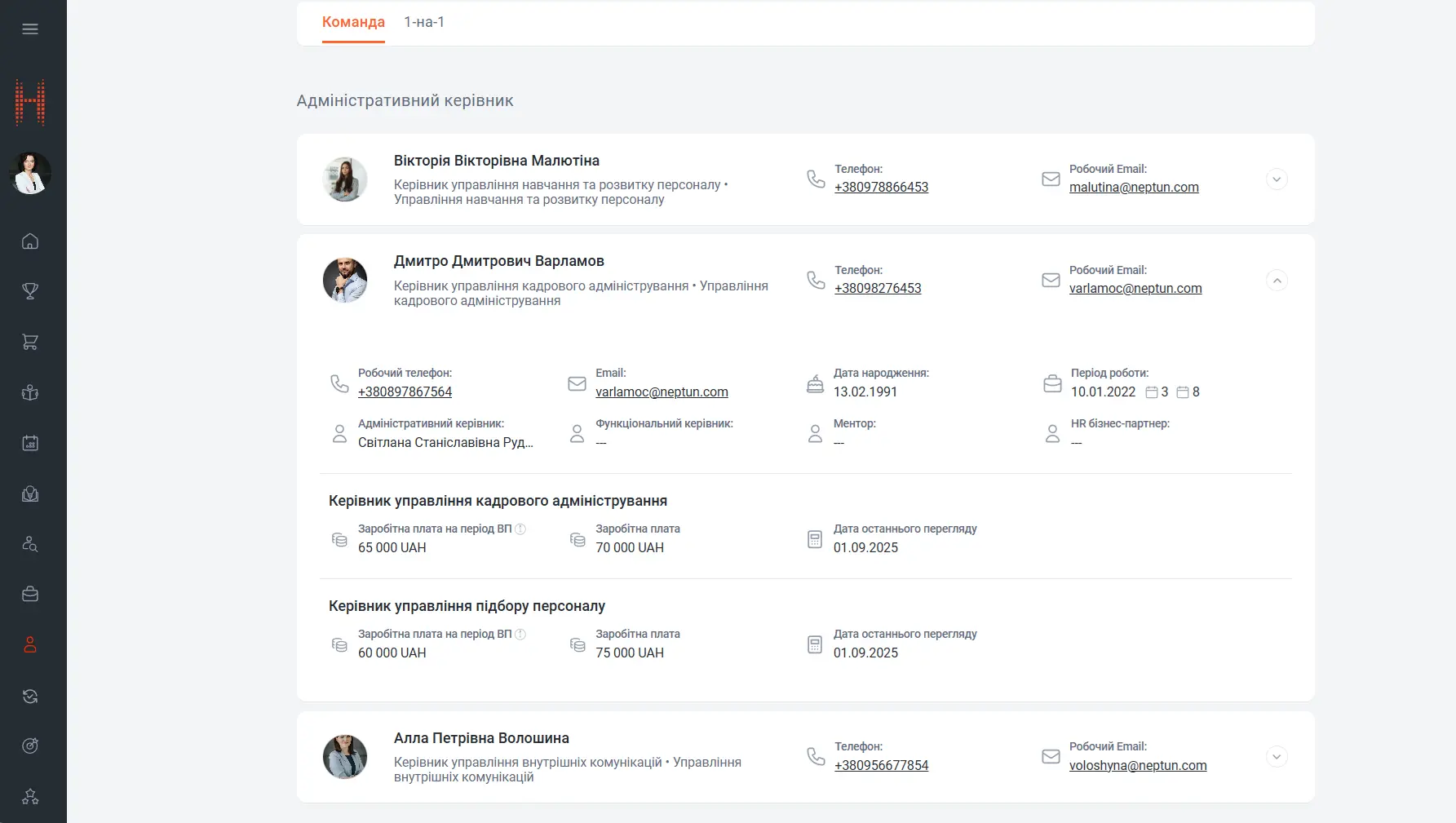
Task: Click email link malutina@neptun.com
Action: point(1134,188)
